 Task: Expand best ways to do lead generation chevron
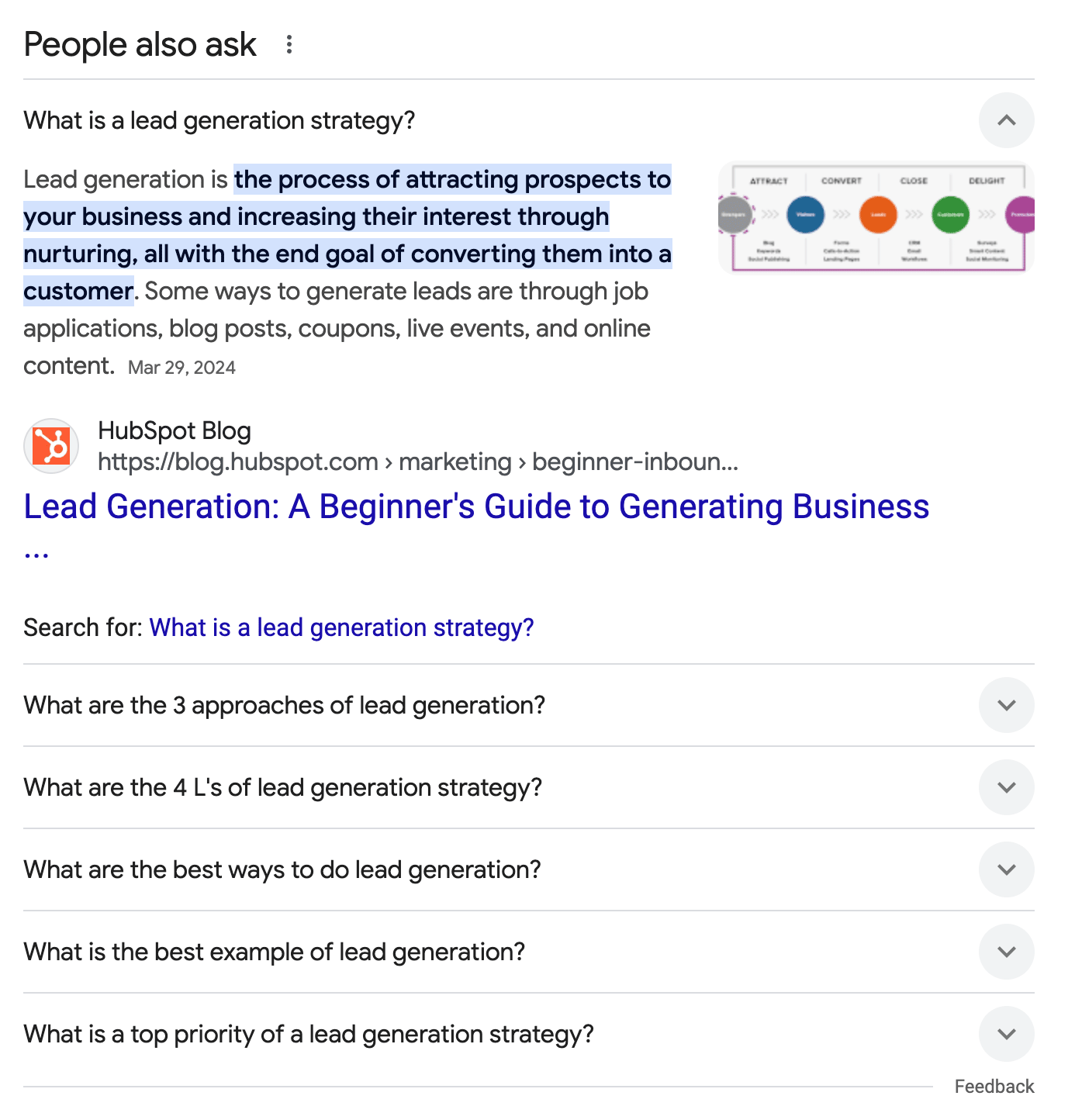click(1006, 869)
